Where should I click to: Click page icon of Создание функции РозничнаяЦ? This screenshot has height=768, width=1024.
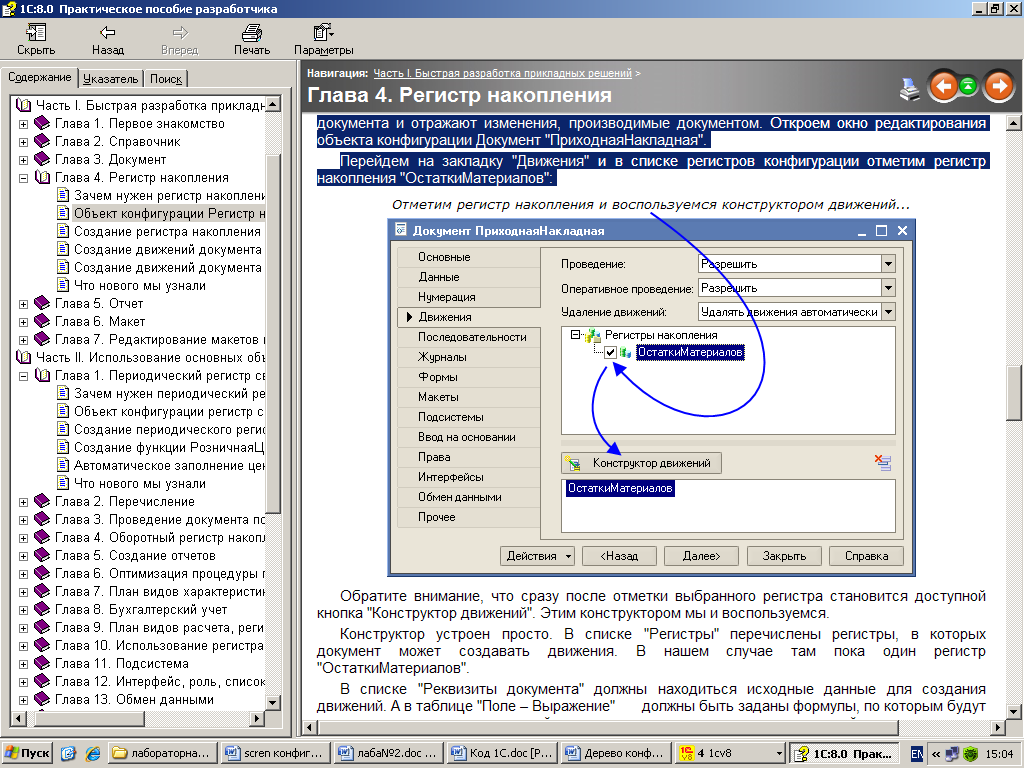(x=63, y=447)
